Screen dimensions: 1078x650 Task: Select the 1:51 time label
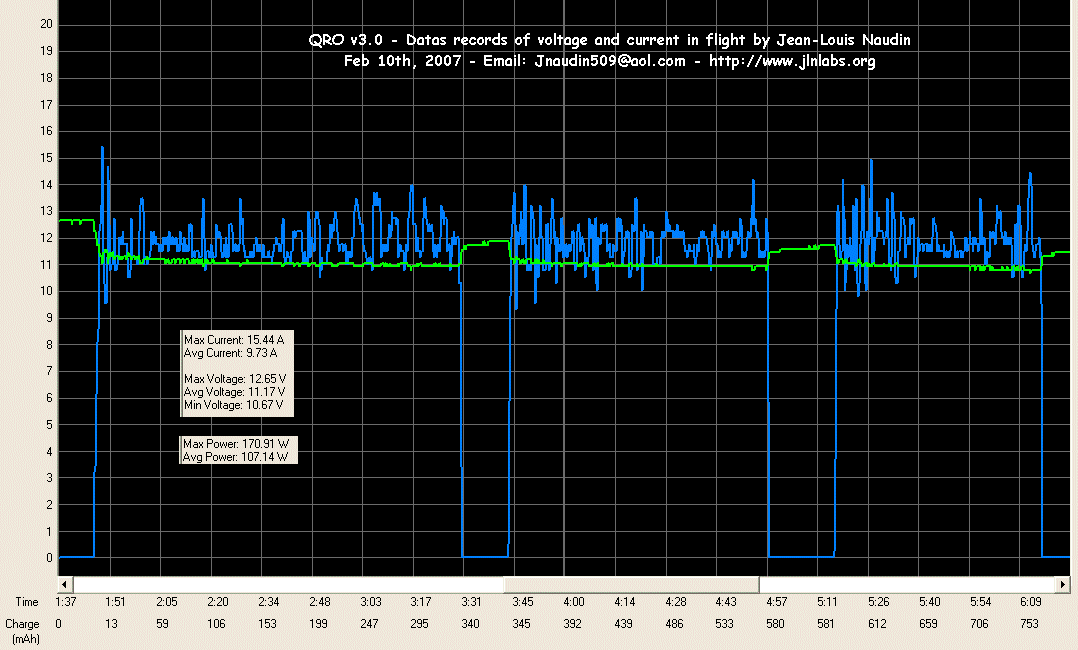[x=116, y=602]
